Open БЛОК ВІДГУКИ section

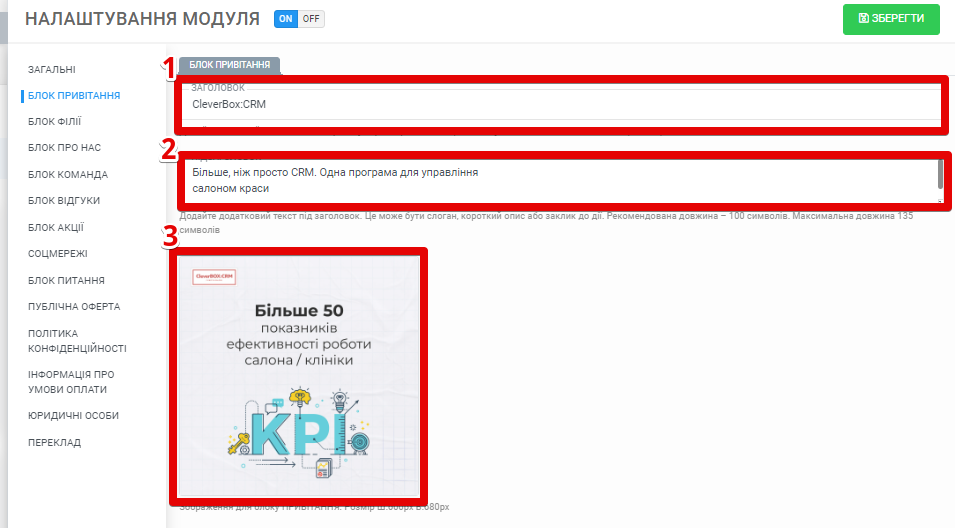[64, 201]
